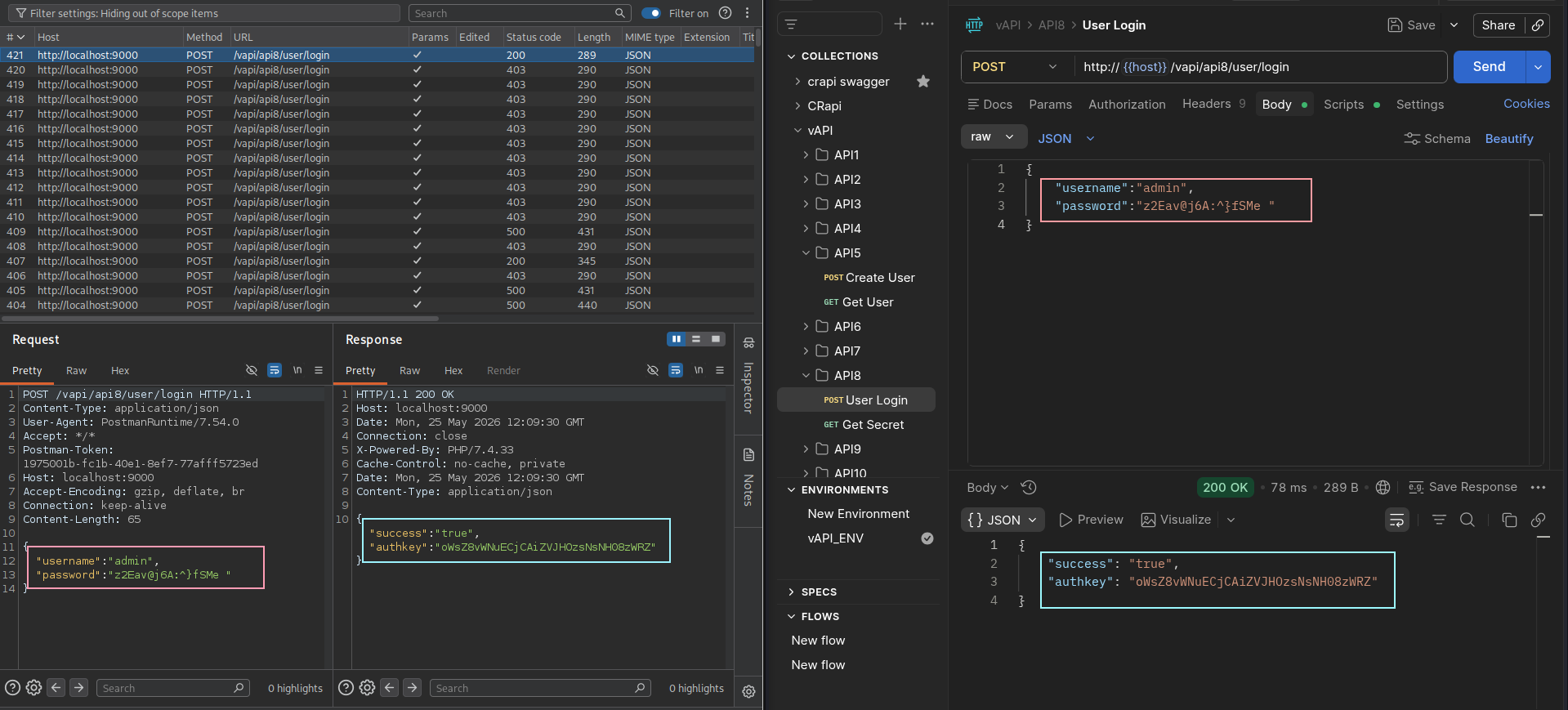Select combined view layout icon in Response panel
This screenshot has width=1568, height=710.
tap(716, 339)
